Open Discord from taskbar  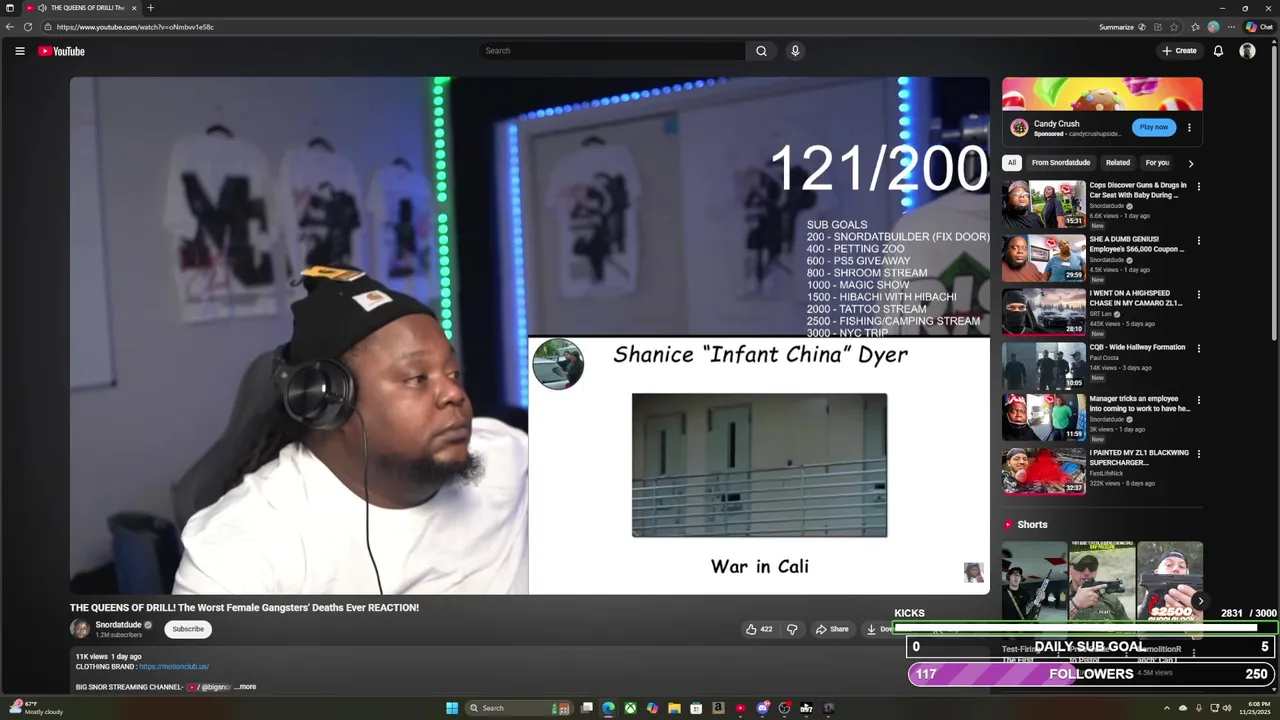point(763,708)
